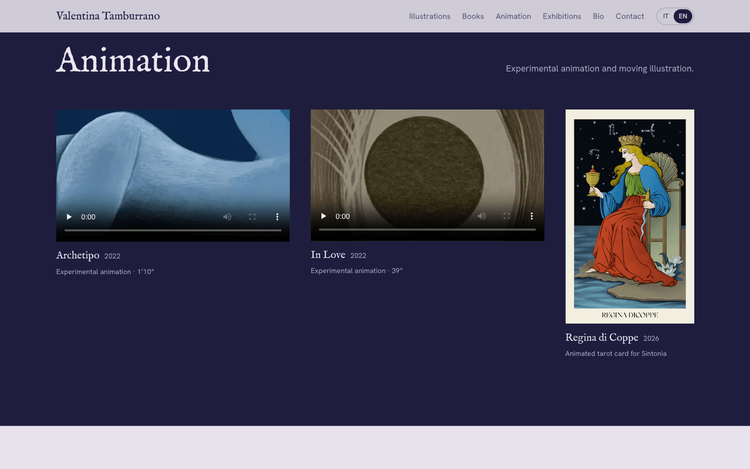This screenshot has height=469, width=750.
Task: Open more options on In Love video
Action: point(531,216)
